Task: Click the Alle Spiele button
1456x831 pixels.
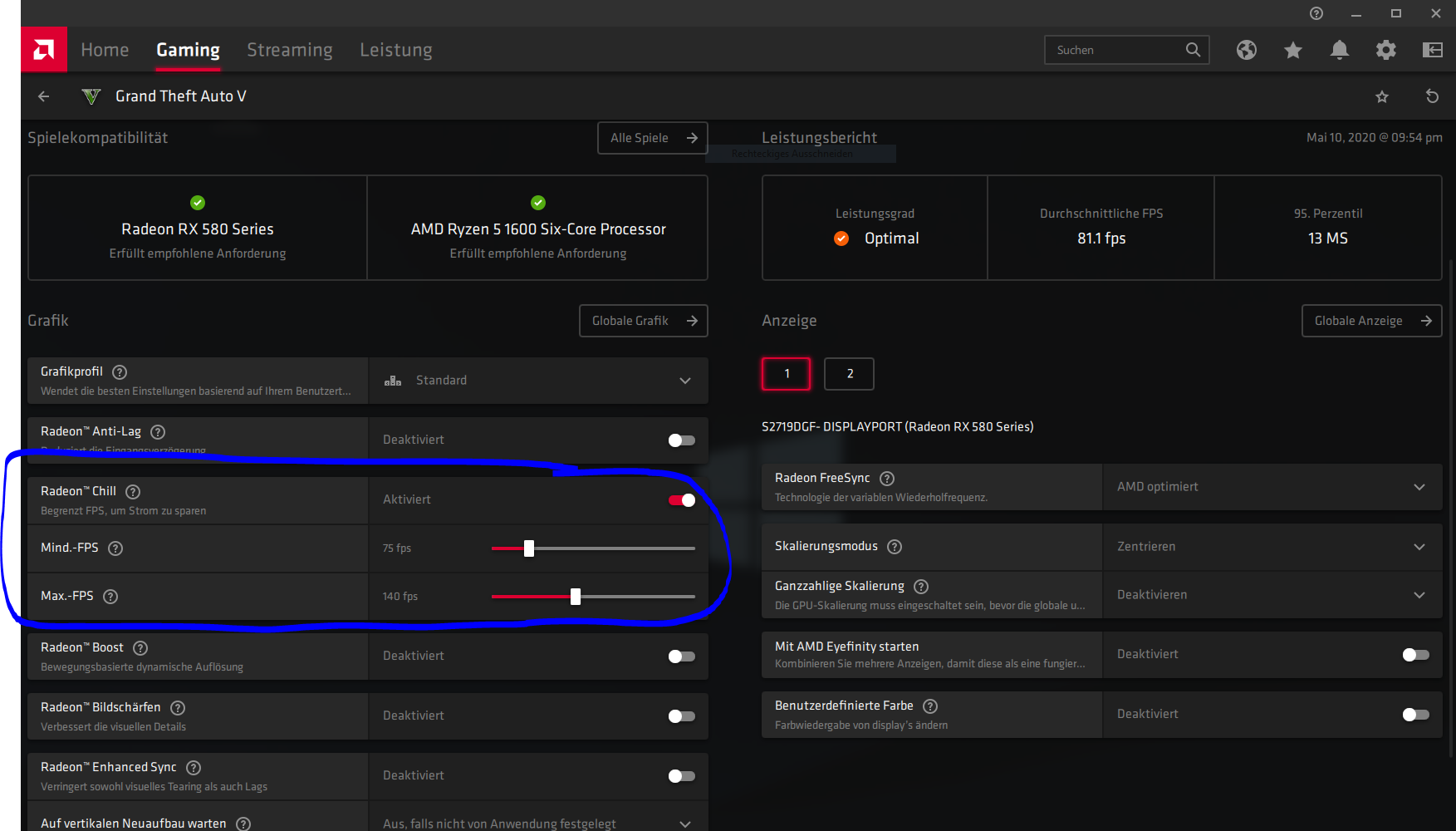Action: [653, 138]
